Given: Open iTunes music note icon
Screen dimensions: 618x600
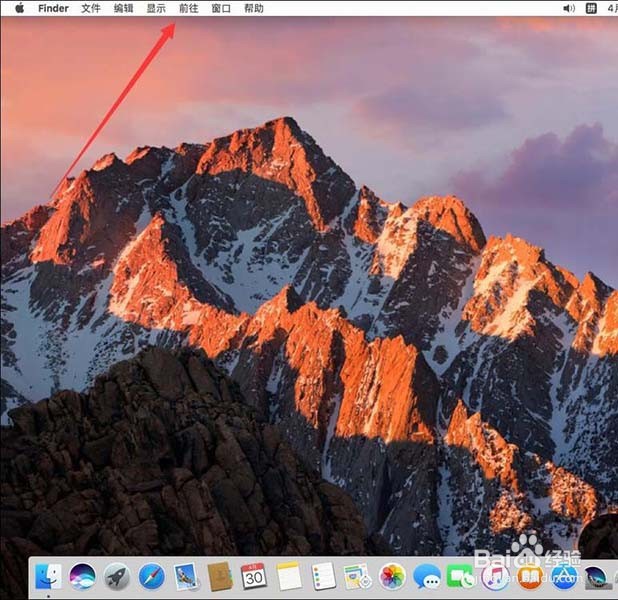Looking at the screenshot, I should tap(495, 576).
